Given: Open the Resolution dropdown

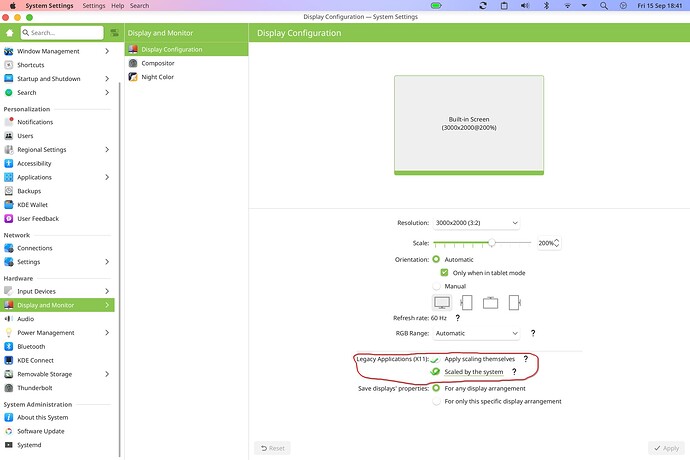Looking at the screenshot, I should tap(476, 223).
